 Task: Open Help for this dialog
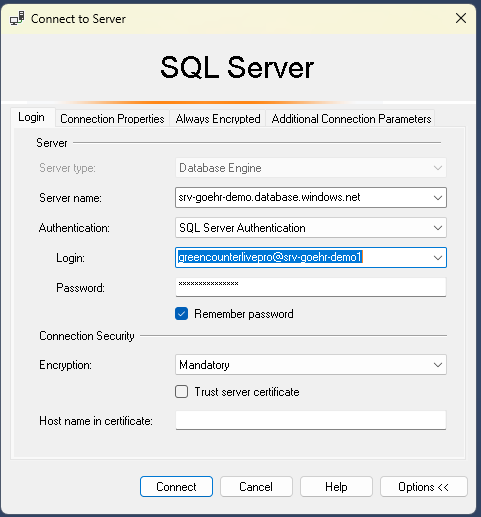pos(336,487)
